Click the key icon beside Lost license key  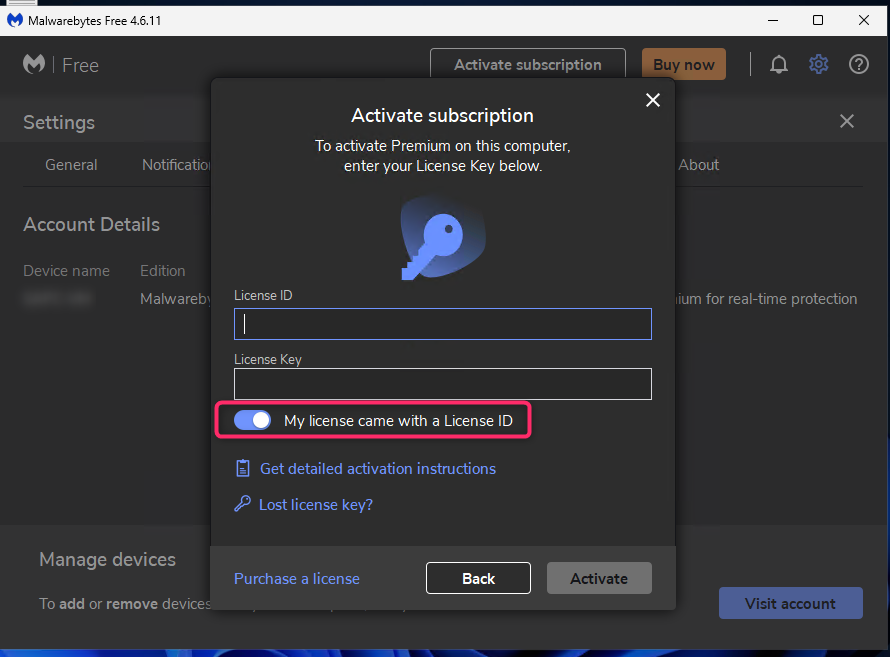click(x=242, y=504)
